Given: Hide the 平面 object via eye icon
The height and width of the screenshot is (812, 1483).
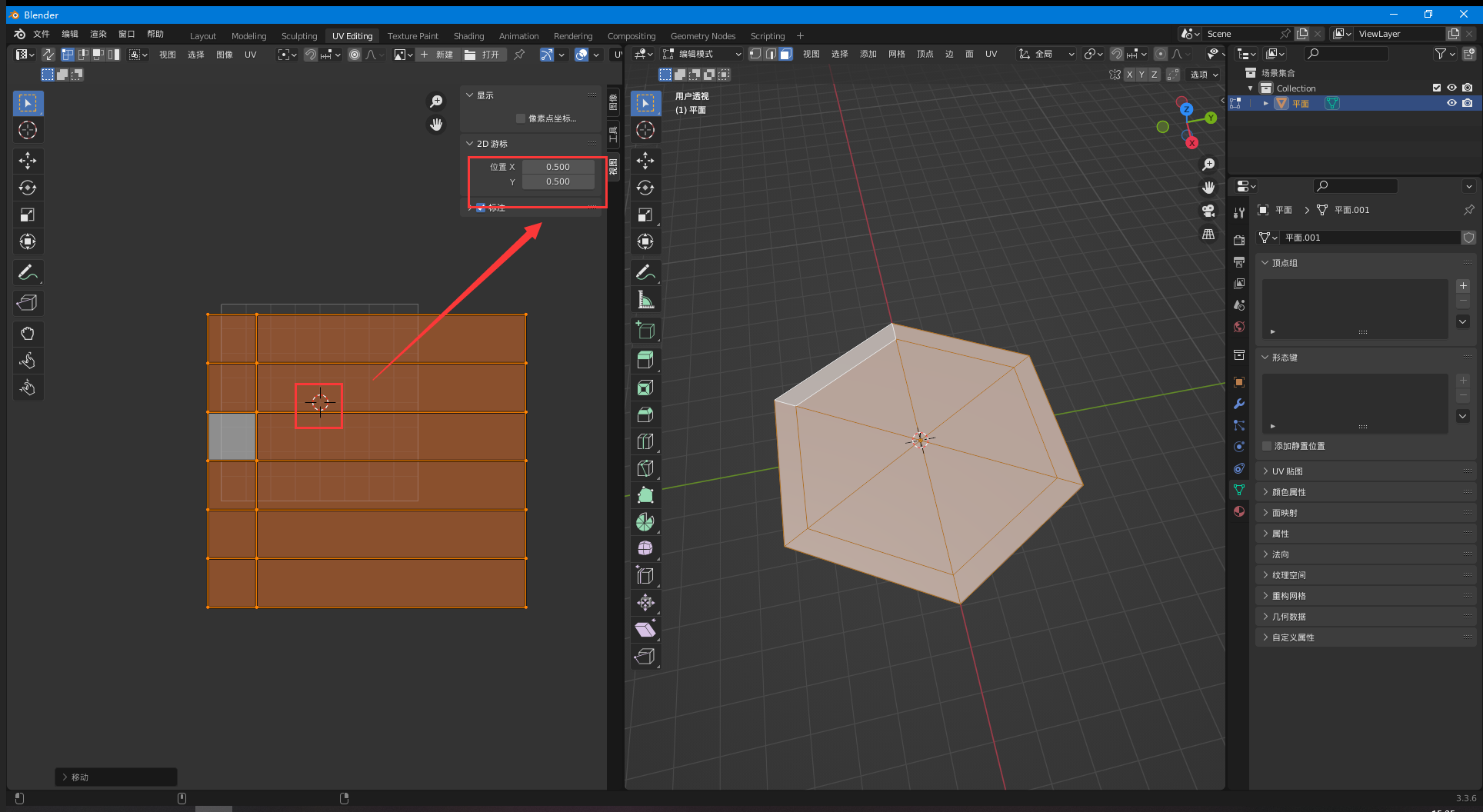Looking at the screenshot, I should coord(1451,103).
